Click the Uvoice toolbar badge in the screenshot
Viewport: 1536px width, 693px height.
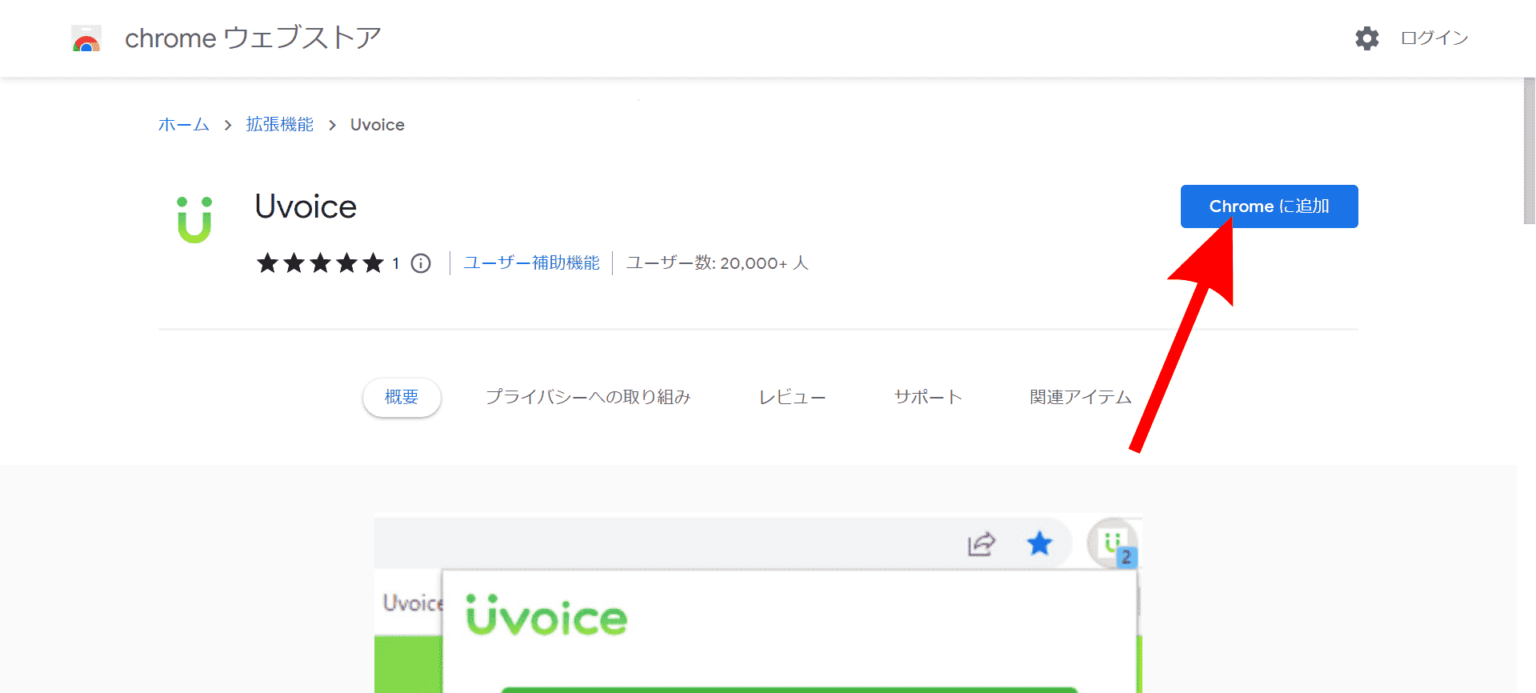click(x=1113, y=544)
